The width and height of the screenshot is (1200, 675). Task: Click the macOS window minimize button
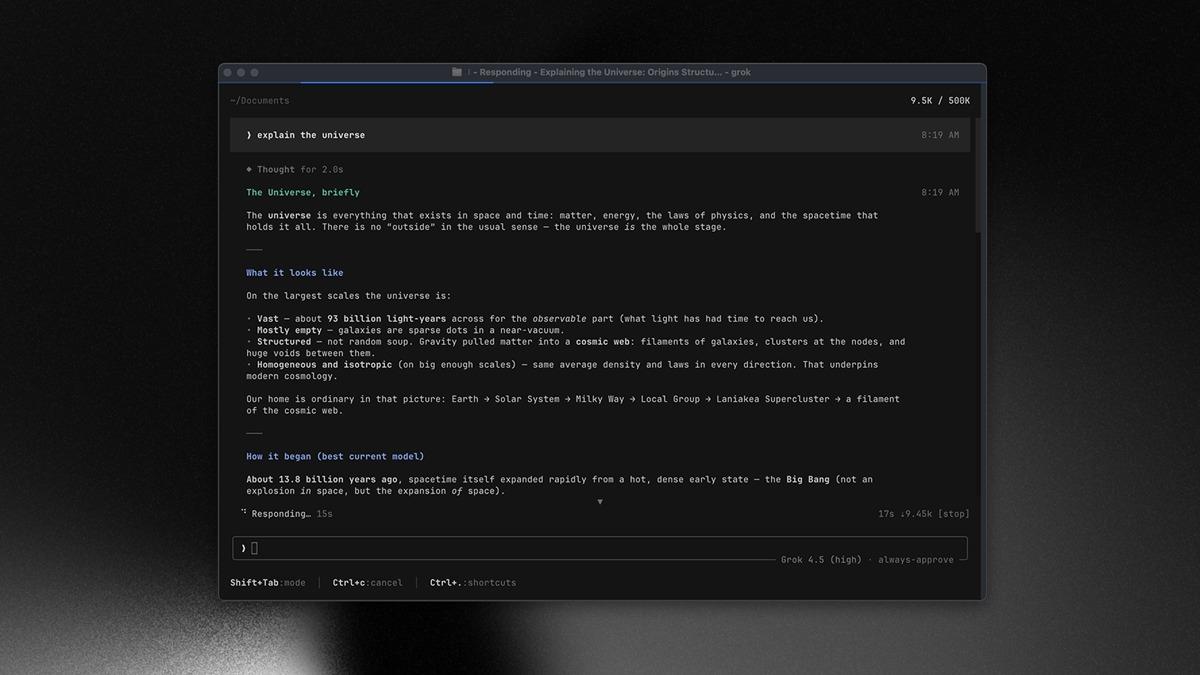tap(241, 73)
